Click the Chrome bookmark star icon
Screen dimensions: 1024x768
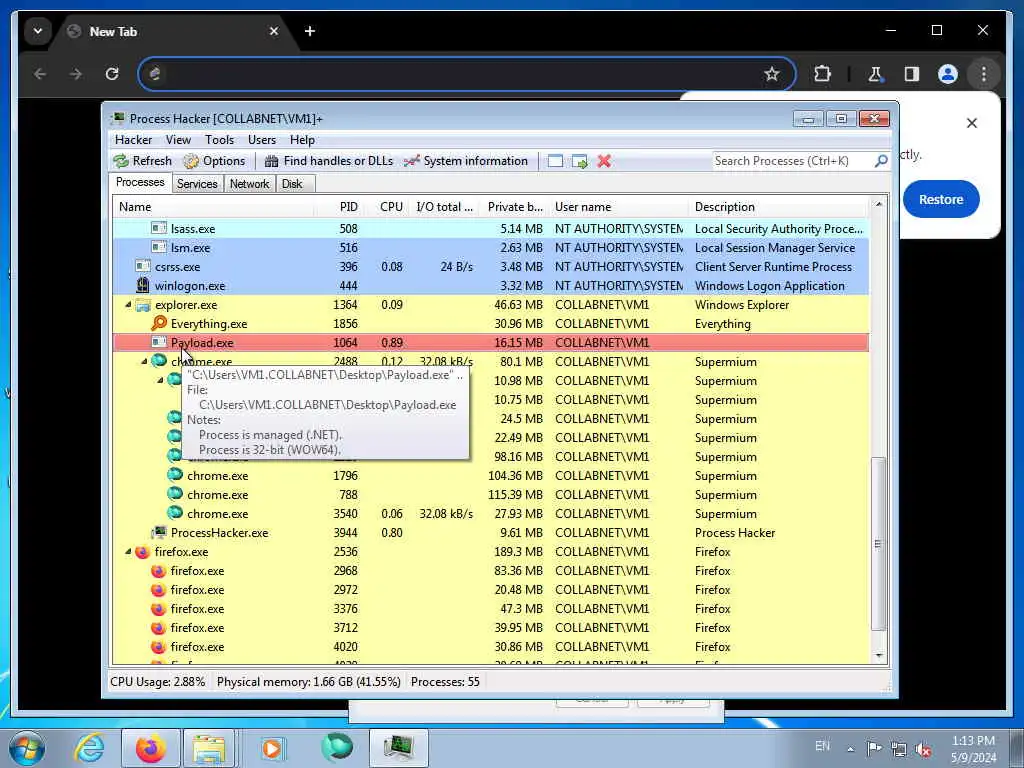[x=771, y=74]
